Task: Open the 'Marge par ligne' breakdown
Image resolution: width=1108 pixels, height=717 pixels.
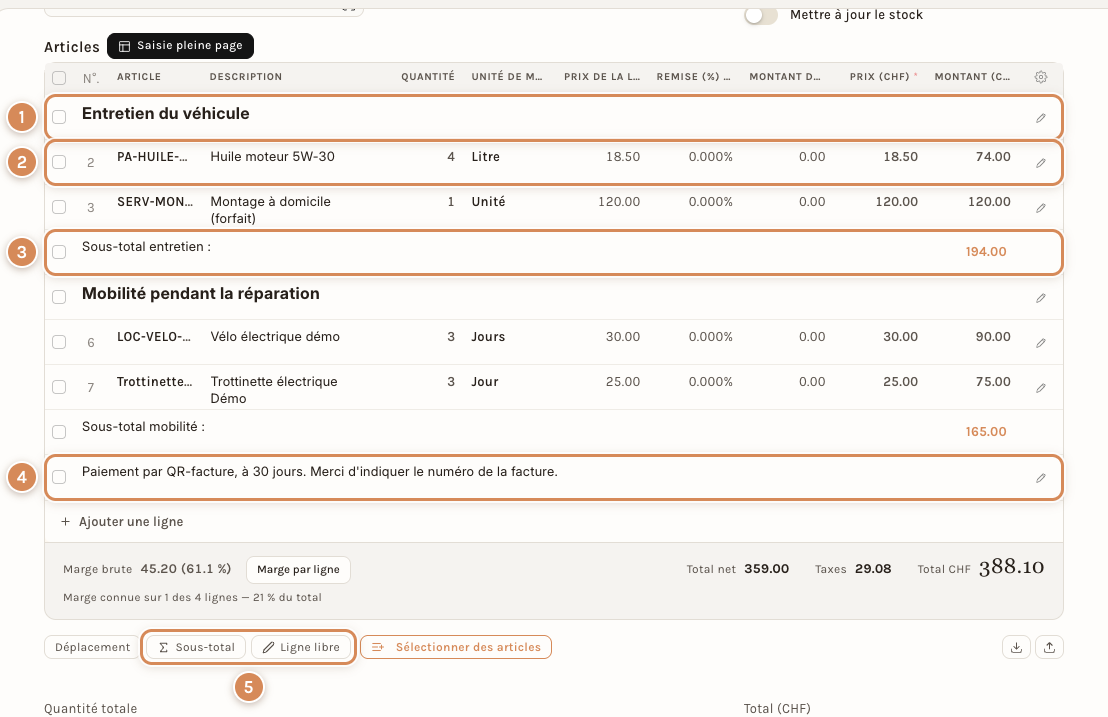Action: coord(298,569)
